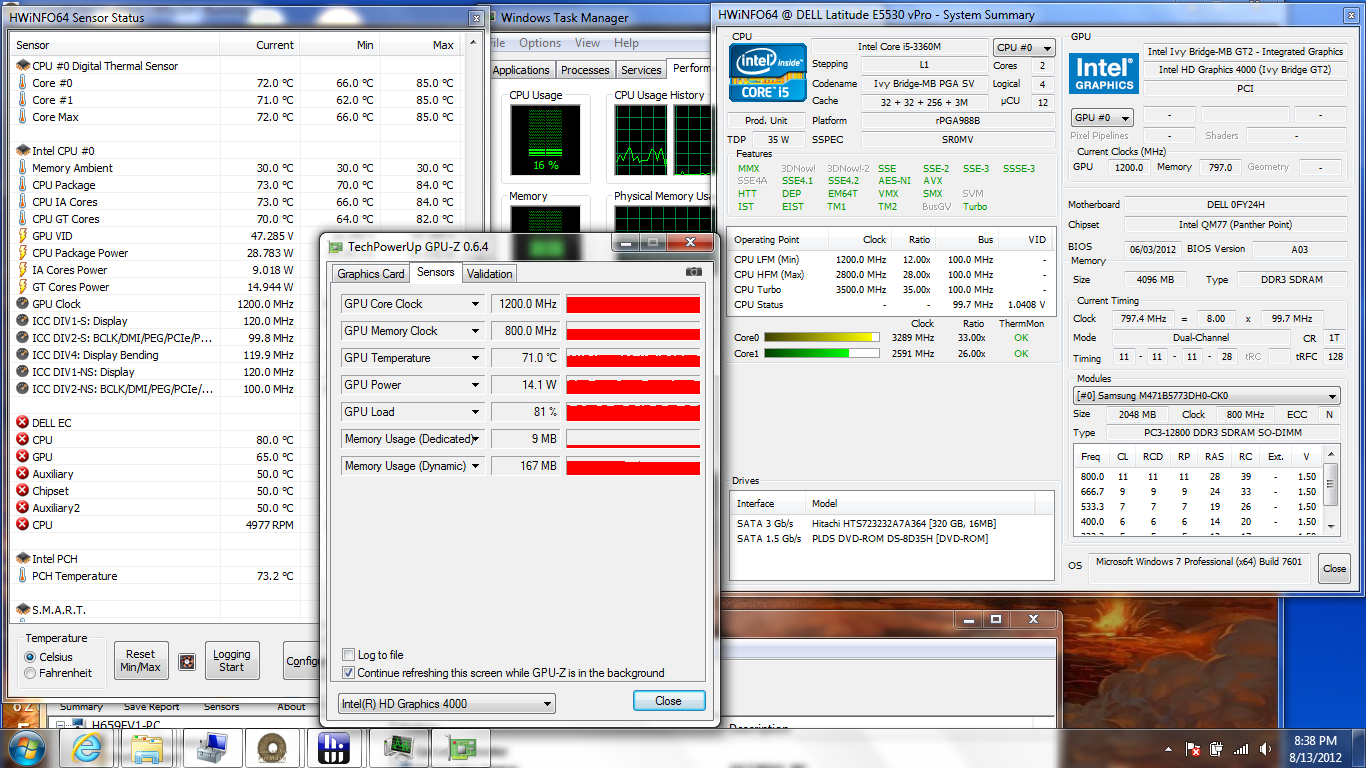Open the Action Center flag in system tray
The height and width of the screenshot is (768, 1366).
(x=1192, y=748)
